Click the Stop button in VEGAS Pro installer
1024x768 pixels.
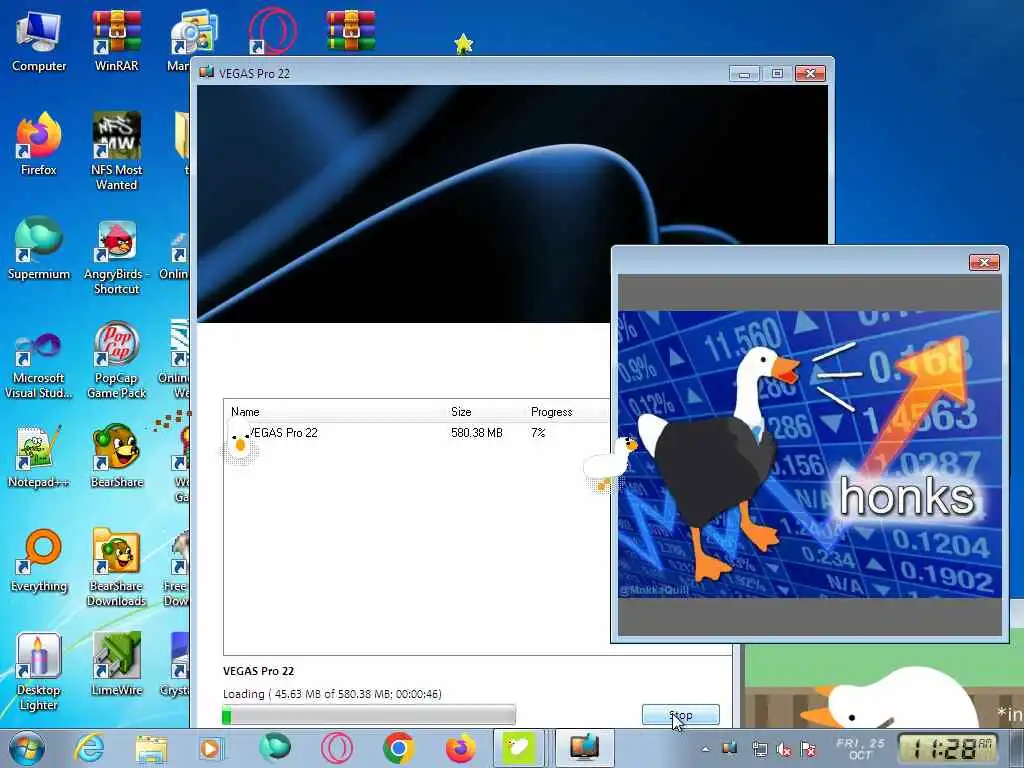click(x=680, y=715)
